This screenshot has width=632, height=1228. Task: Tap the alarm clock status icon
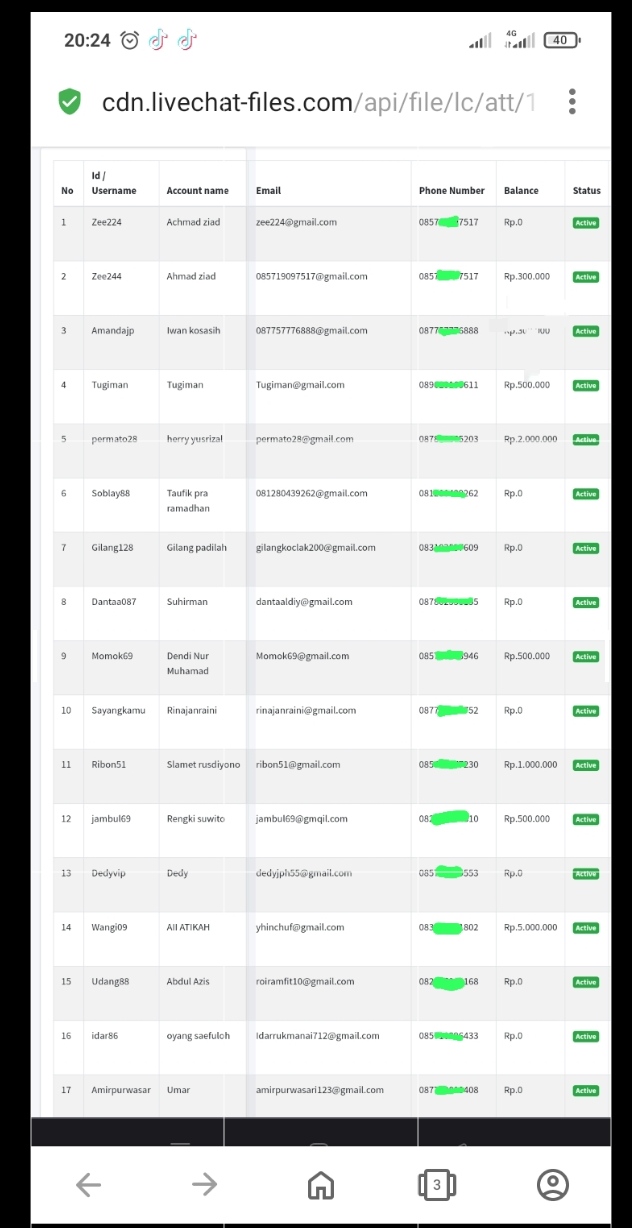[x=130, y=40]
